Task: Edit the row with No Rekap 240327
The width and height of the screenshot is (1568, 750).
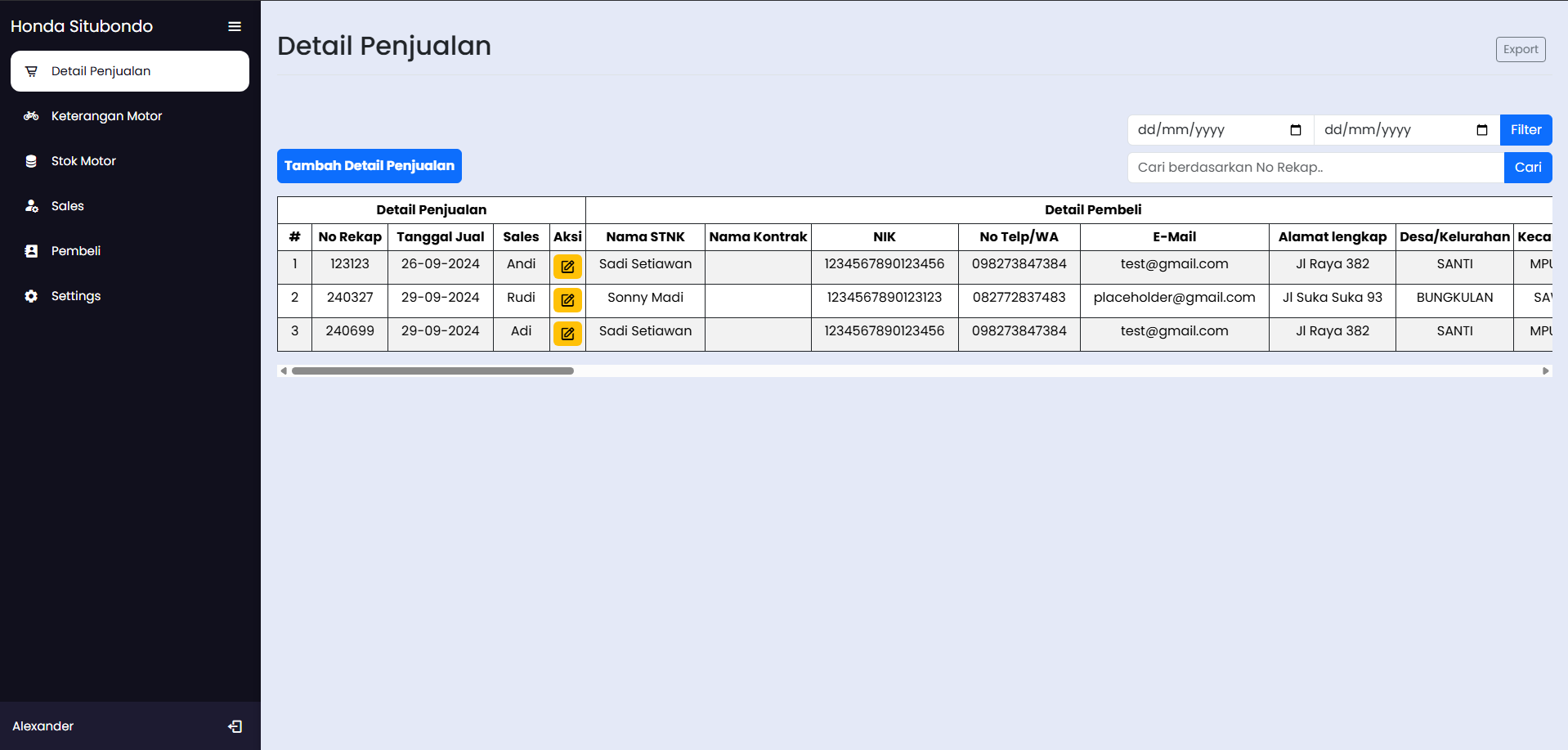Action: click(567, 300)
